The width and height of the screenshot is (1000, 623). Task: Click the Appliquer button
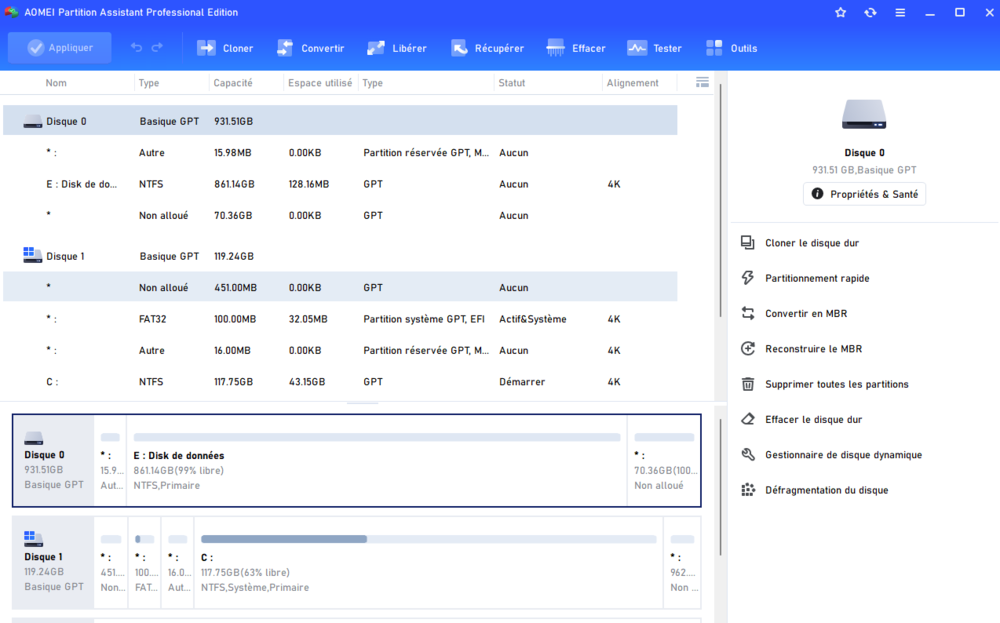pyautogui.click(x=60, y=48)
